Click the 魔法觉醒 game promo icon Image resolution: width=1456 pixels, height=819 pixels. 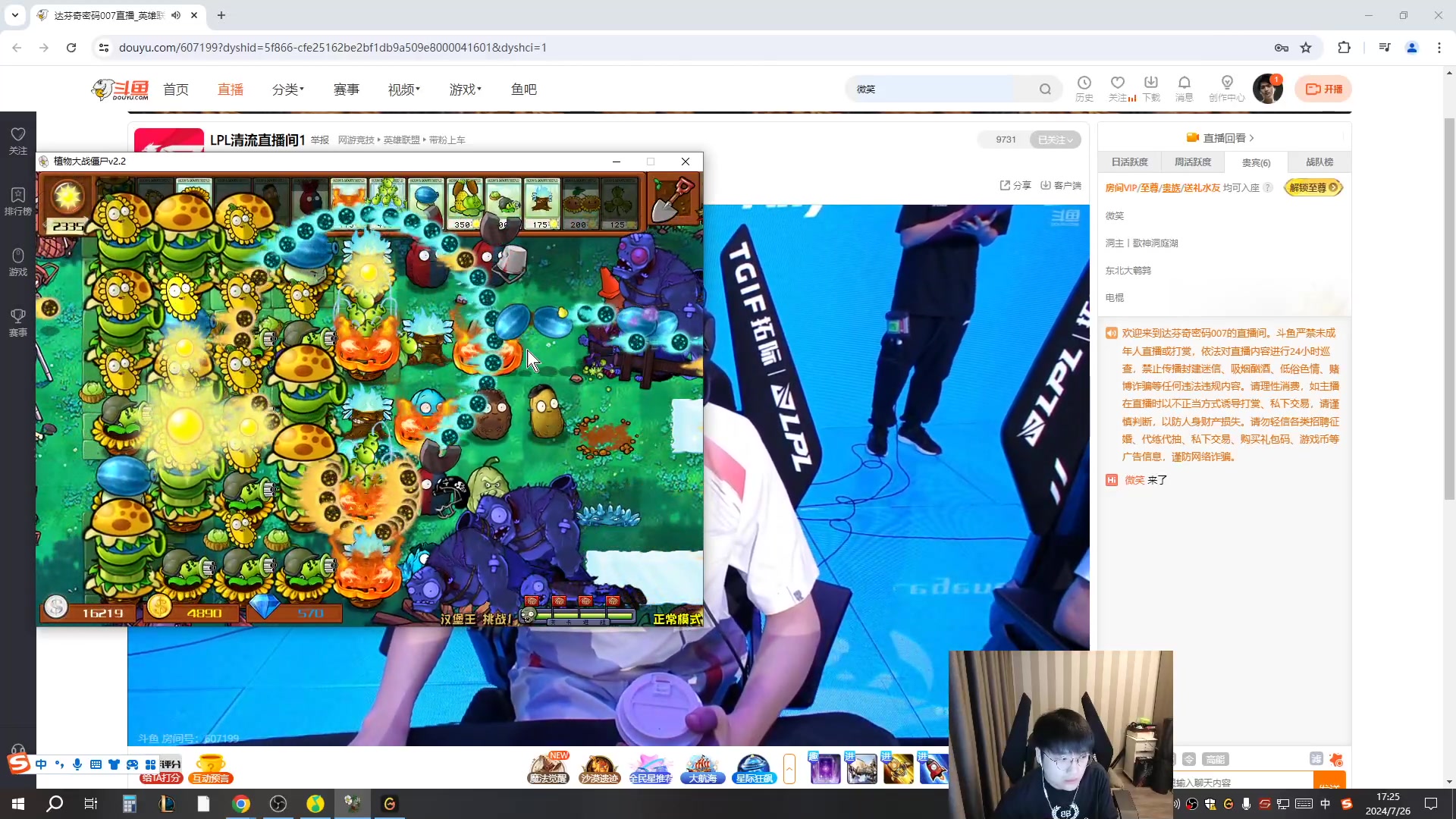(x=548, y=768)
